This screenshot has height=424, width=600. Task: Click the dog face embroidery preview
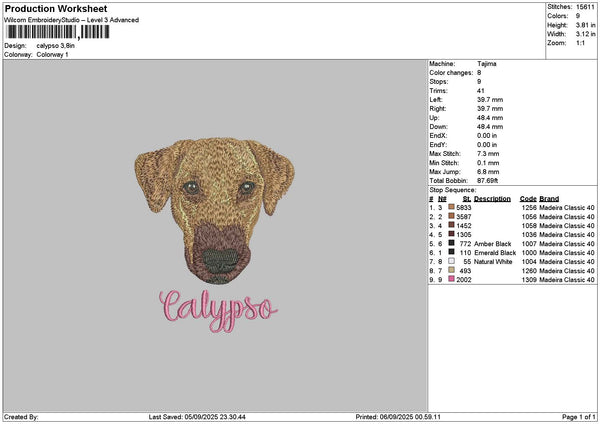215,210
